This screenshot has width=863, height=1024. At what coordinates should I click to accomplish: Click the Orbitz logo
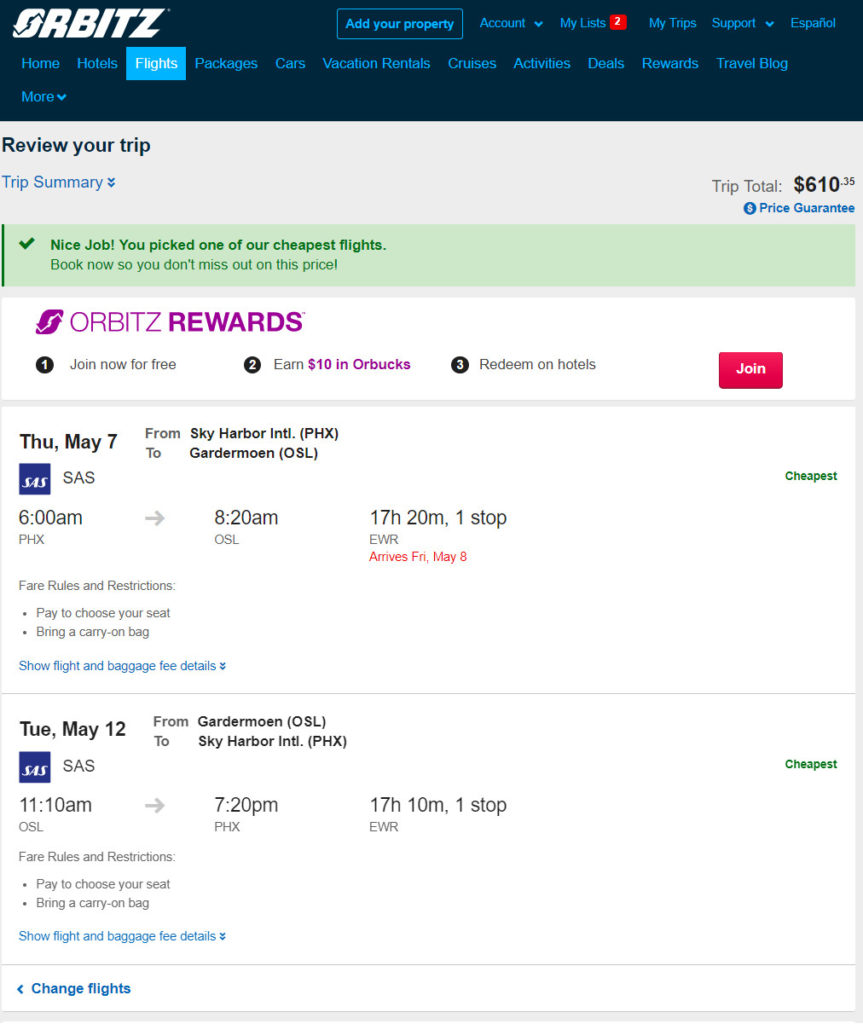(x=90, y=24)
